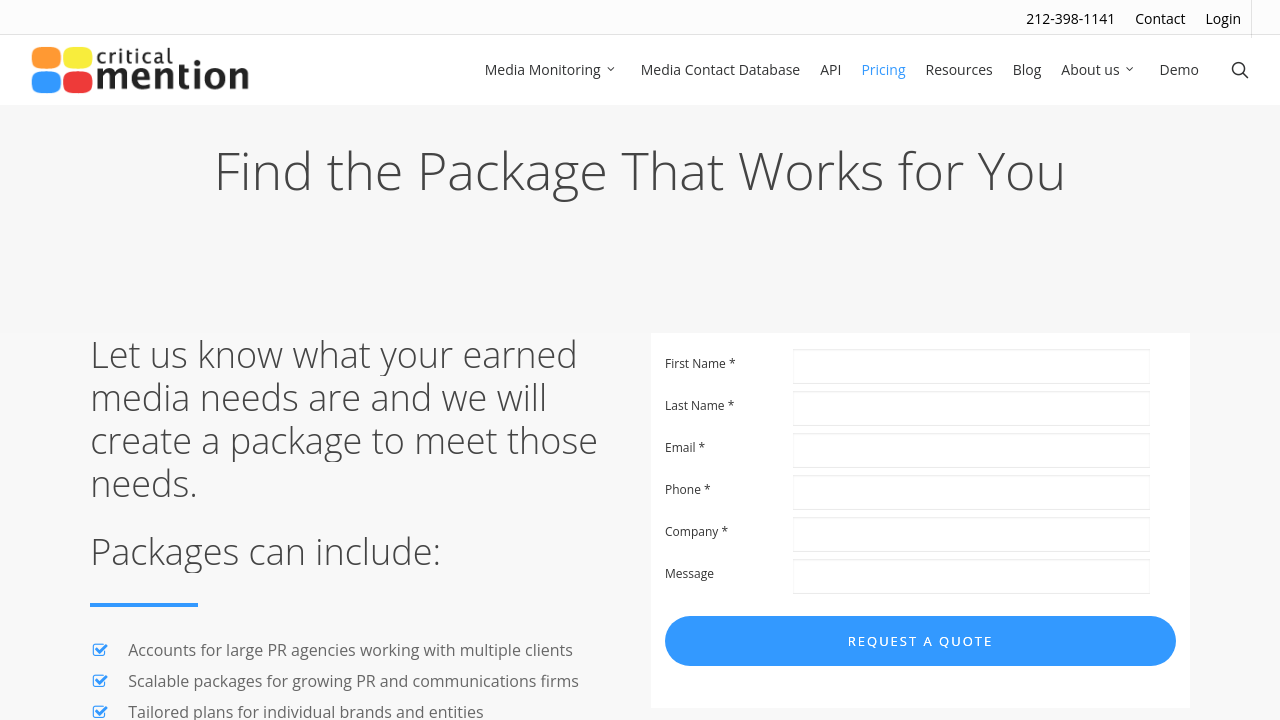Open the API menu item

click(830, 70)
